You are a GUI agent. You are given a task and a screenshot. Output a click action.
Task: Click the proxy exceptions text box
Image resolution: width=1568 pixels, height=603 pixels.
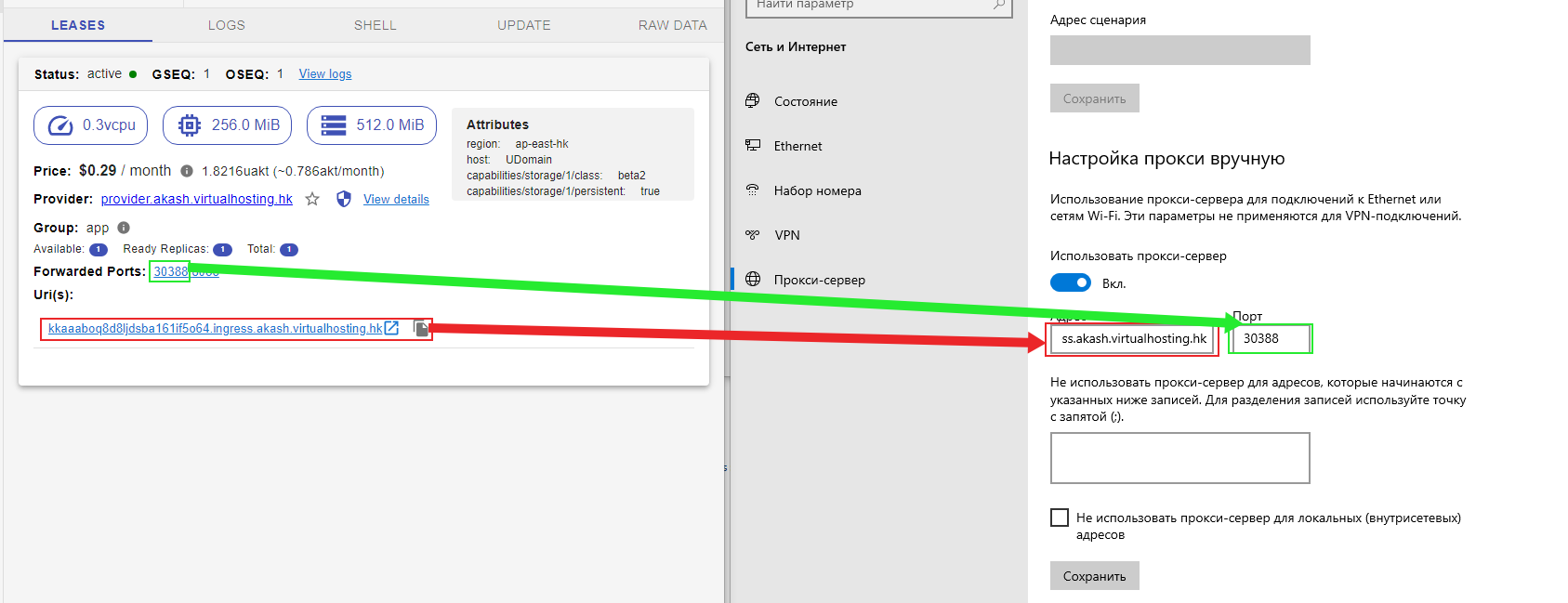(1179, 458)
